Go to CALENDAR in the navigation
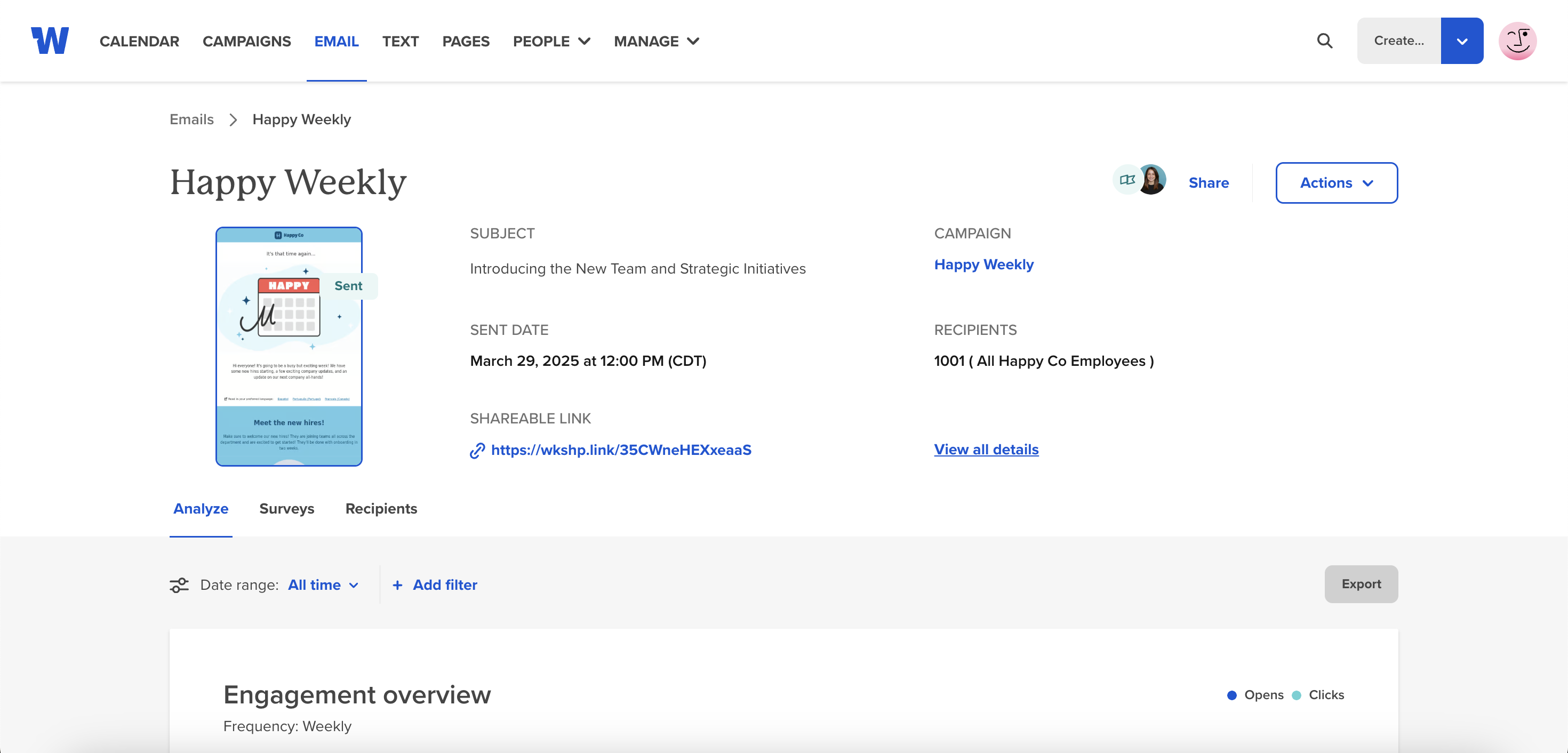Image resolution: width=1568 pixels, height=753 pixels. click(x=139, y=41)
